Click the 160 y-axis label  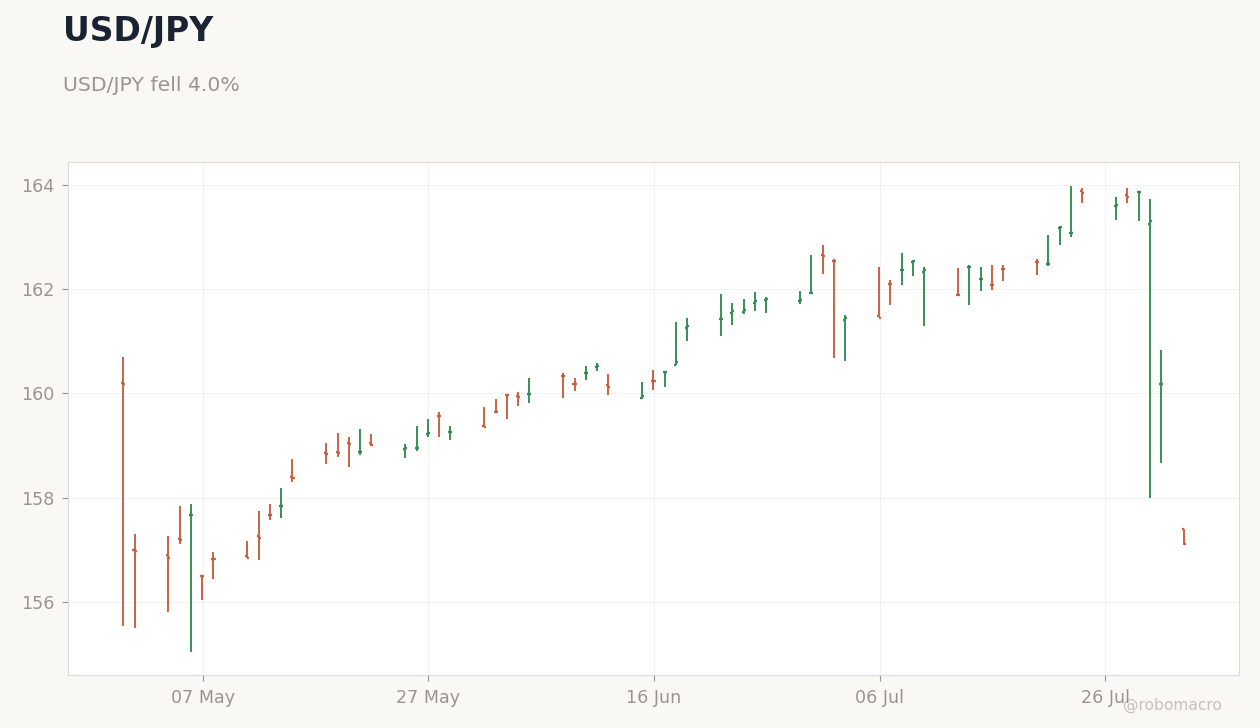coord(38,394)
